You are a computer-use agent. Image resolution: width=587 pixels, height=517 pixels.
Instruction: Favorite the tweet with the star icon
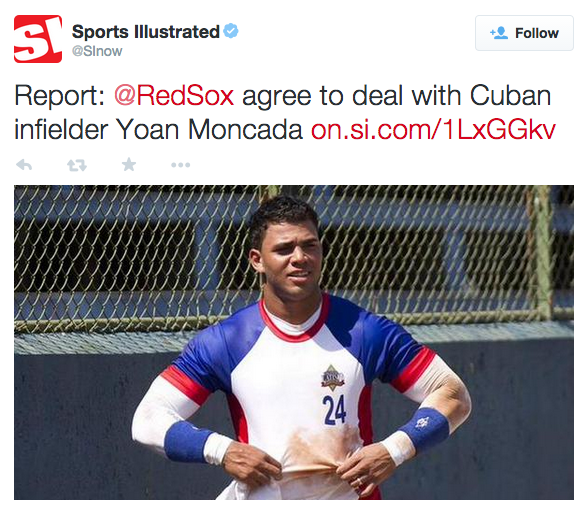129,164
